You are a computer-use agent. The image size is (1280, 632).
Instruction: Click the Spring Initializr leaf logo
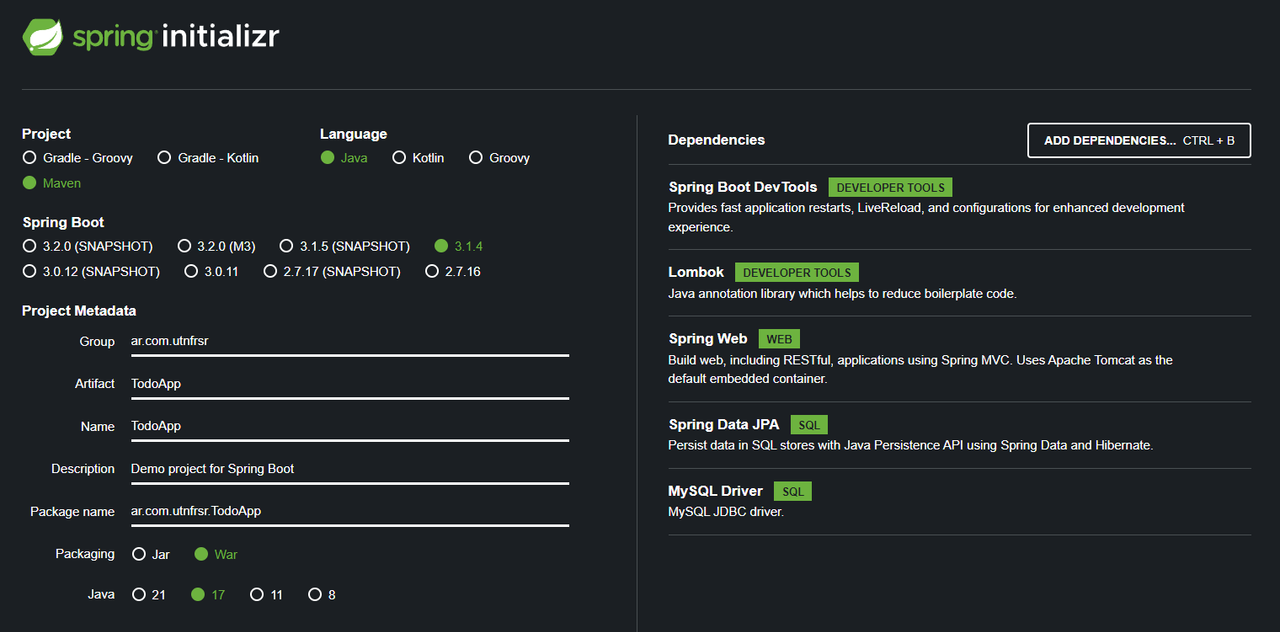click(42, 38)
